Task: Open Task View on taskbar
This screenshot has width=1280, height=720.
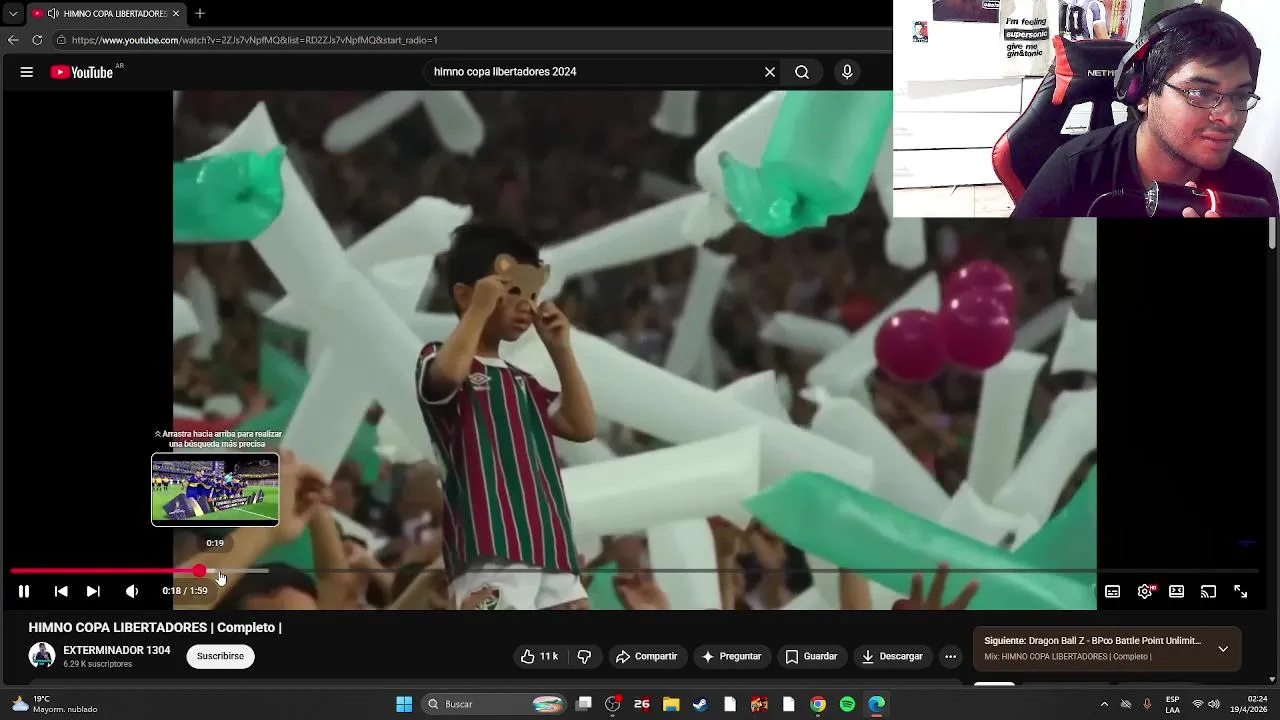Action: pyautogui.click(x=584, y=704)
